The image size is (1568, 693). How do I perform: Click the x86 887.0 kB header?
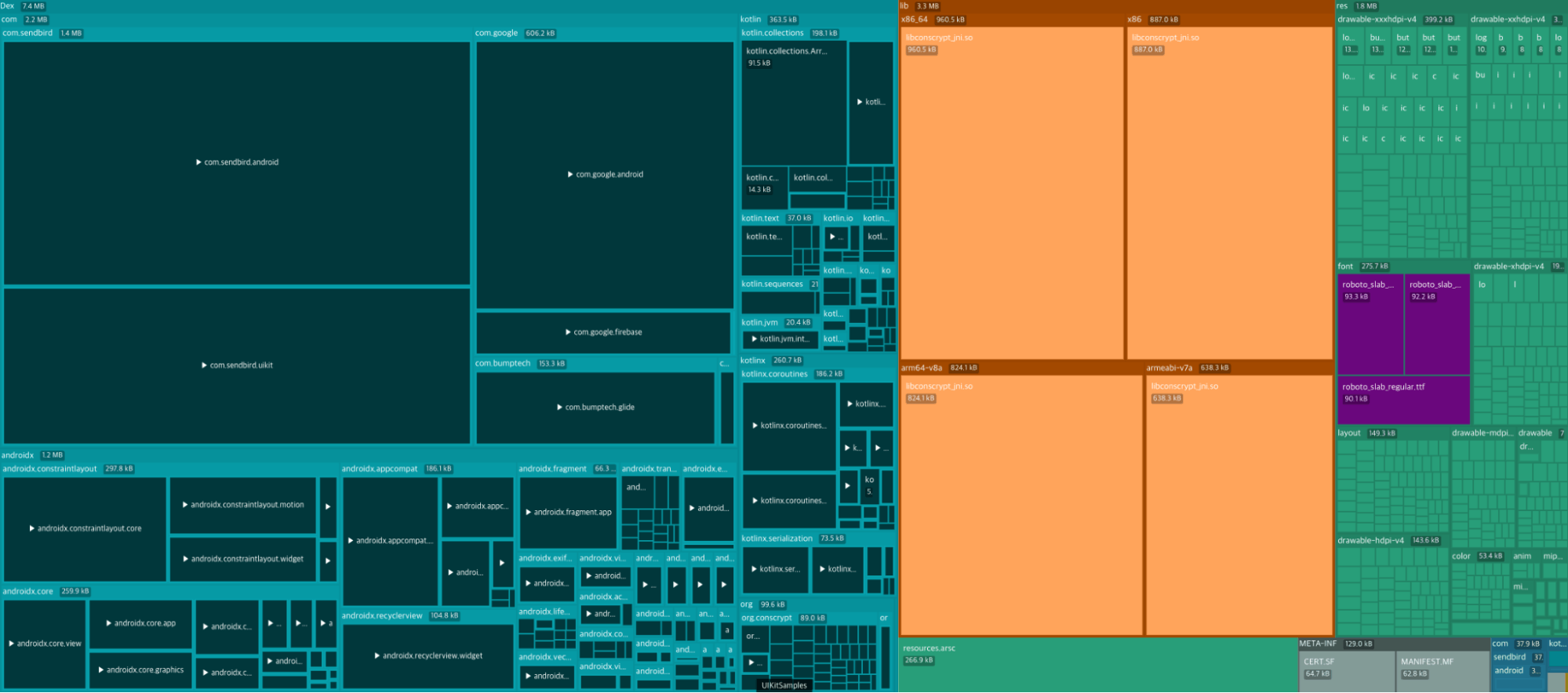tap(1154, 20)
